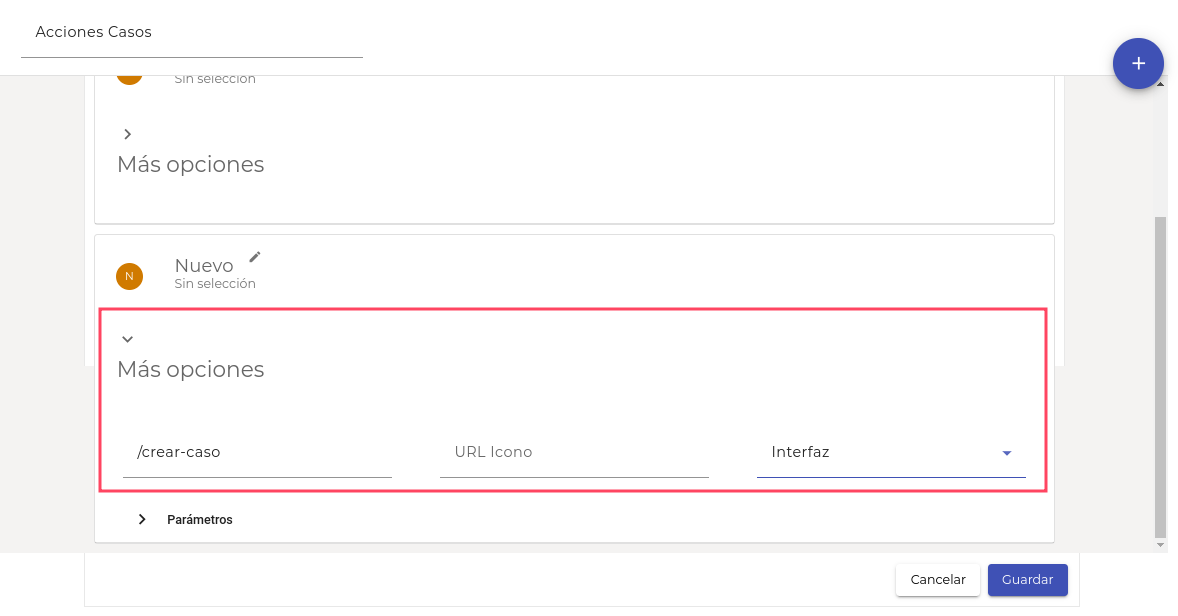Click Más opciones heading in Nuevo card
Viewport: 1178px width, 616px height.
[191, 369]
